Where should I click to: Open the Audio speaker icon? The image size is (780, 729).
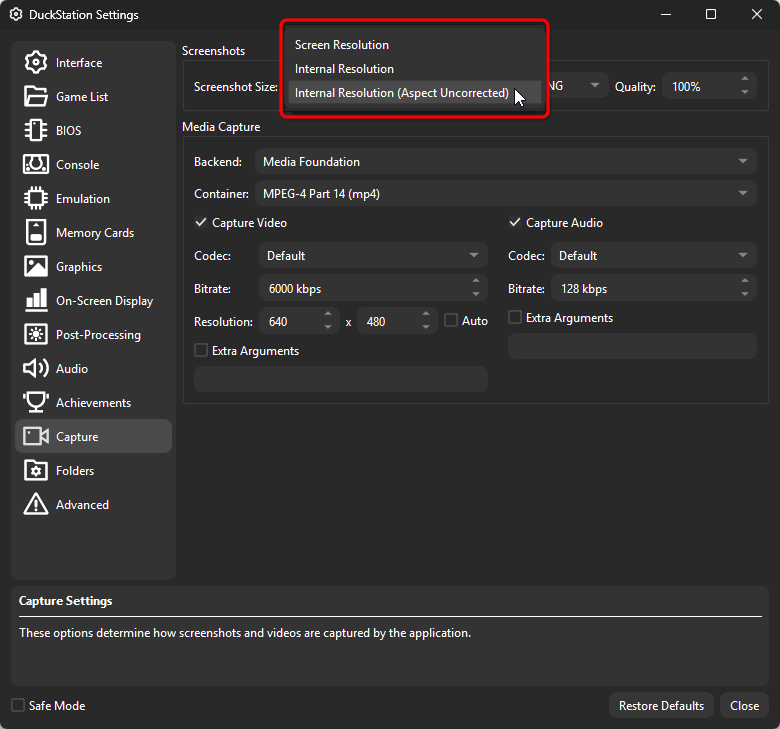36,369
